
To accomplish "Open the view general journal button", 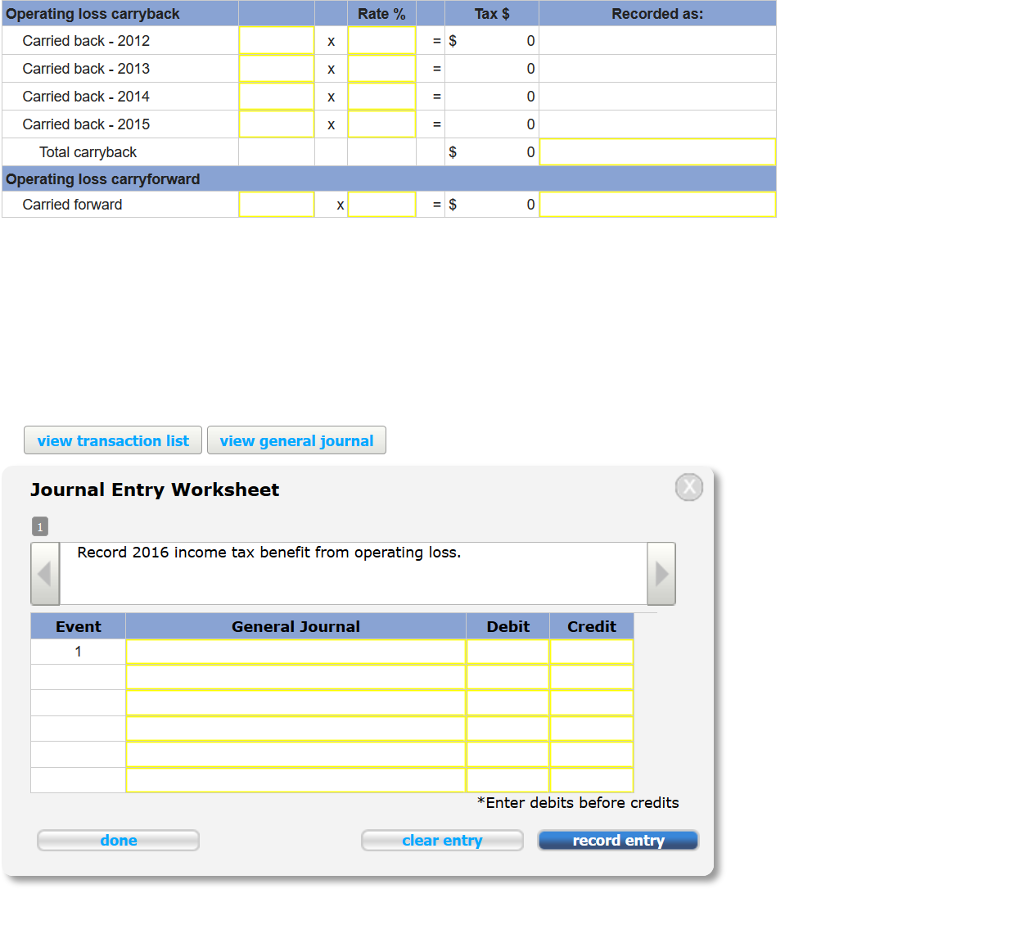I will point(296,440).
